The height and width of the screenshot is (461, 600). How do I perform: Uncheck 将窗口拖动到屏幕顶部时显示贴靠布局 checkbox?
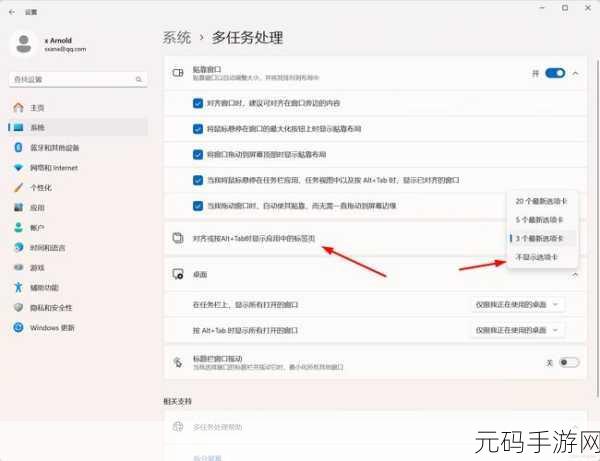coord(198,155)
